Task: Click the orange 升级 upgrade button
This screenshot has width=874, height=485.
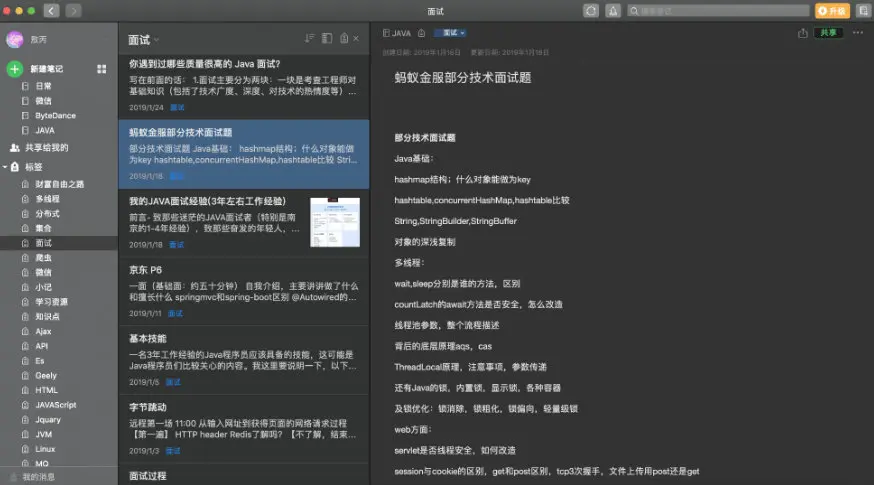Action: point(832,11)
